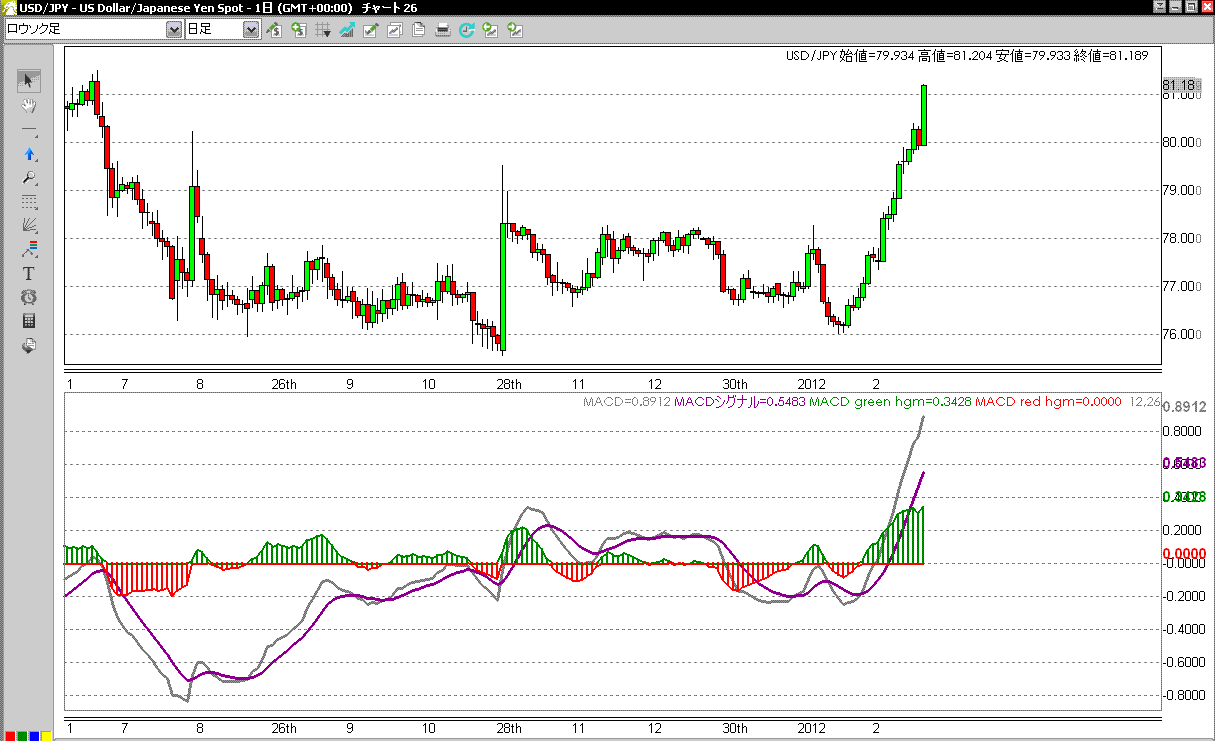Activate the hand pan tool
Screen dimensions: 1215x741
pos(30,105)
